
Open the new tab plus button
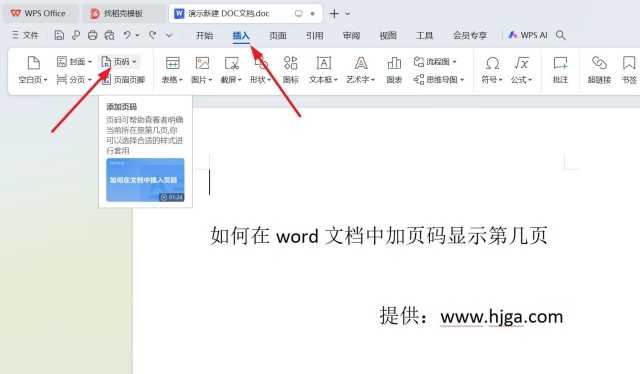pos(334,13)
